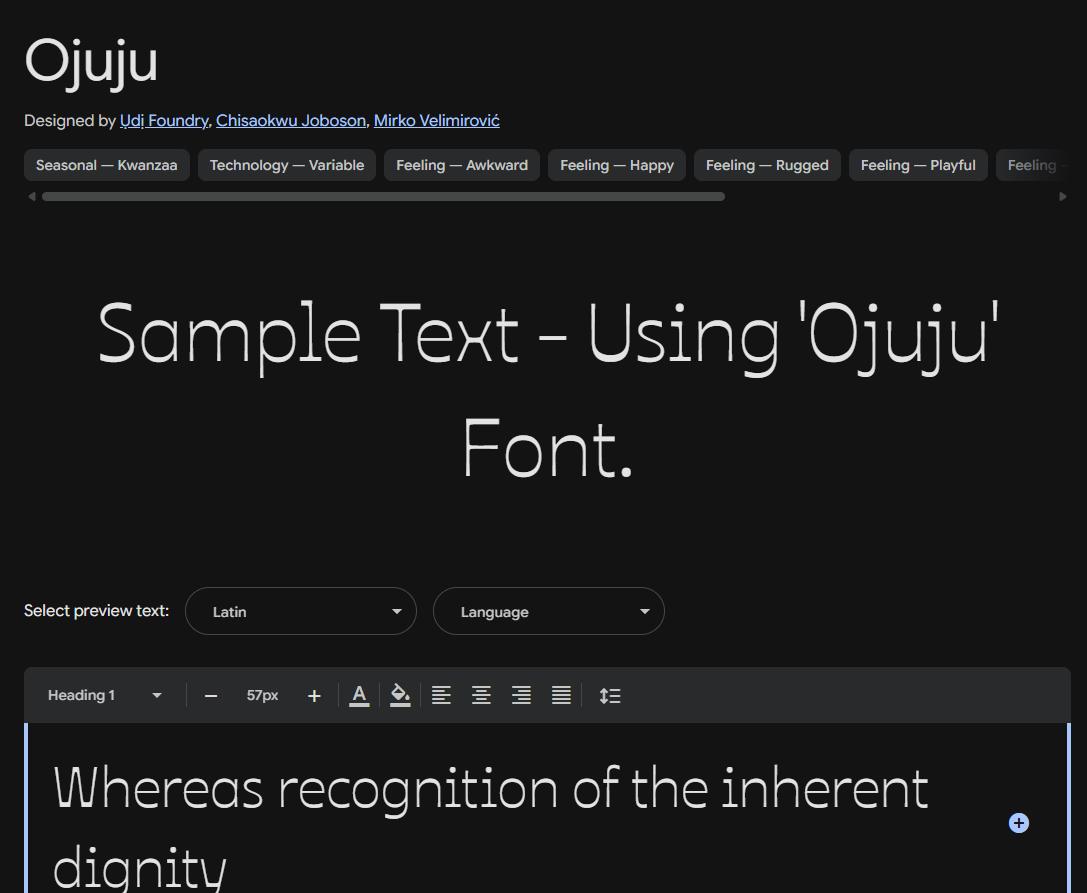Click the blue circular plus button
This screenshot has width=1087, height=893.
[x=1018, y=823]
